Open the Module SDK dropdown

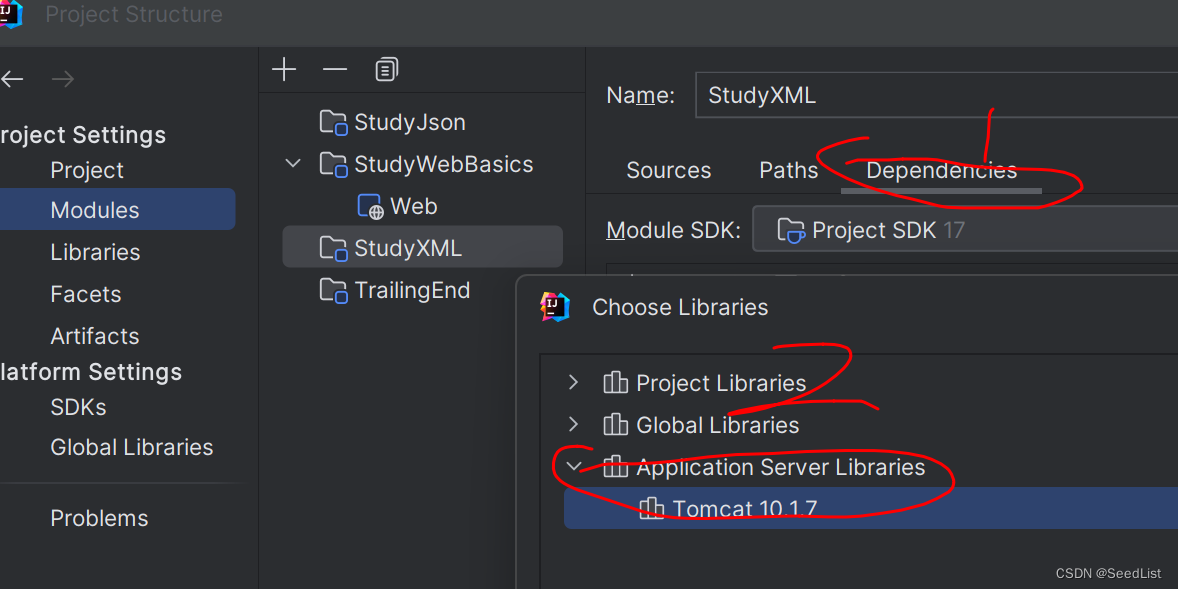965,229
